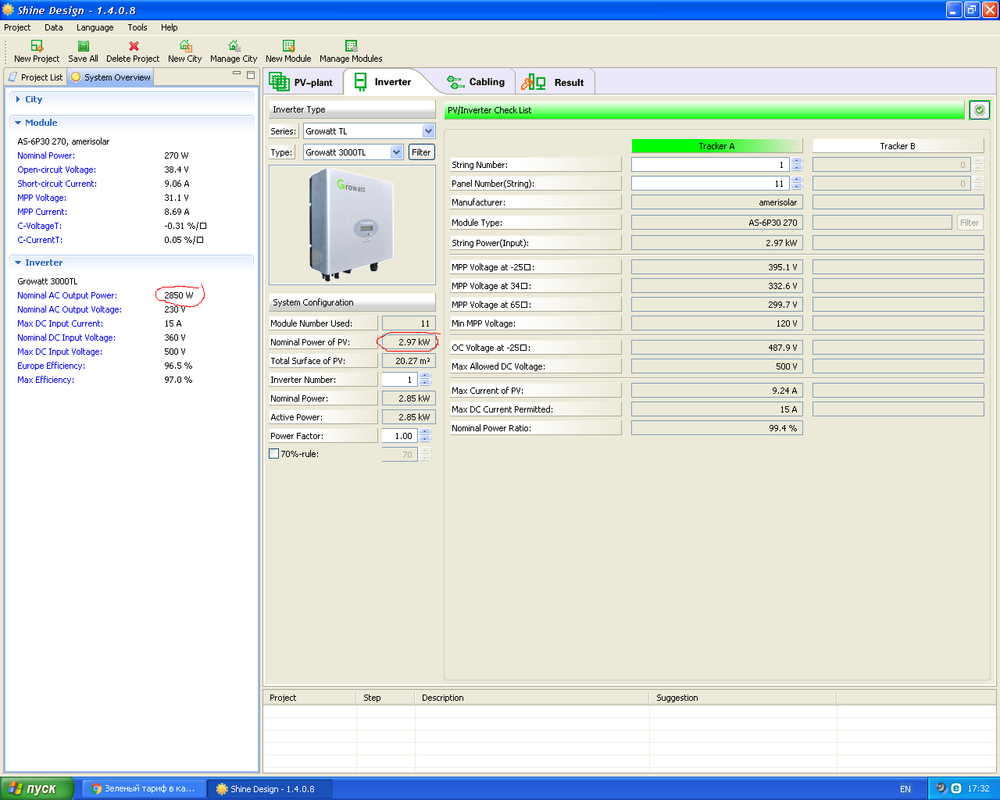Image resolution: width=1000 pixels, height=800 pixels.
Task: Open Manage City from the toolbar
Action: (233, 46)
